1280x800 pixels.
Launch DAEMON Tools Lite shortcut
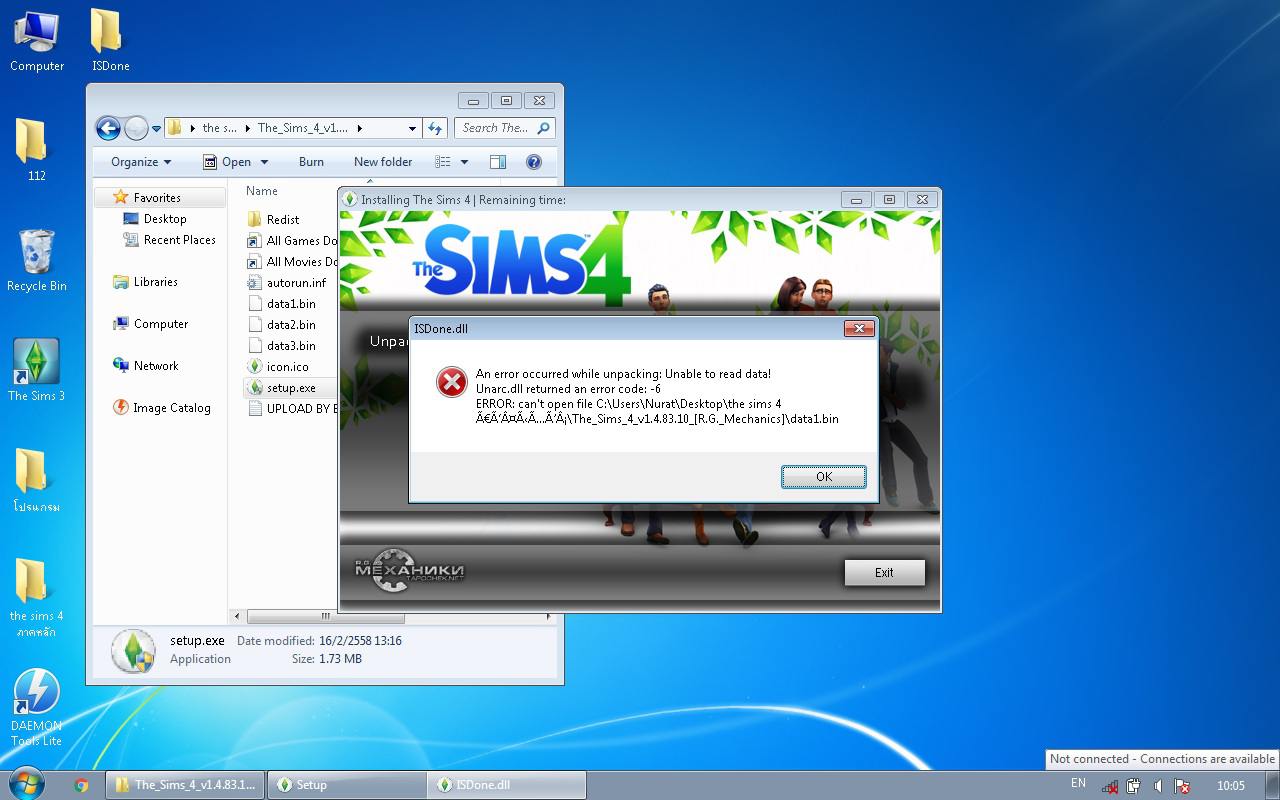click(37, 708)
